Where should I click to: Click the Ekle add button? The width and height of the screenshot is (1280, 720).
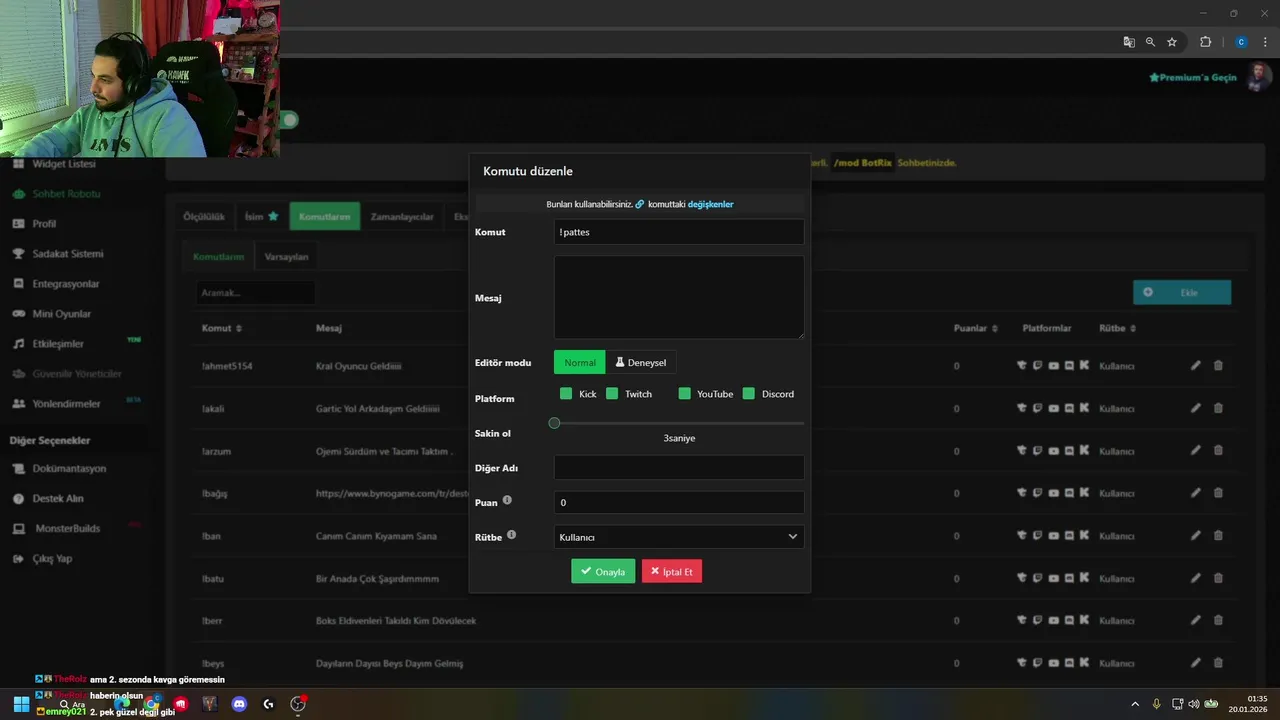pyautogui.click(x=1182, y=292)
